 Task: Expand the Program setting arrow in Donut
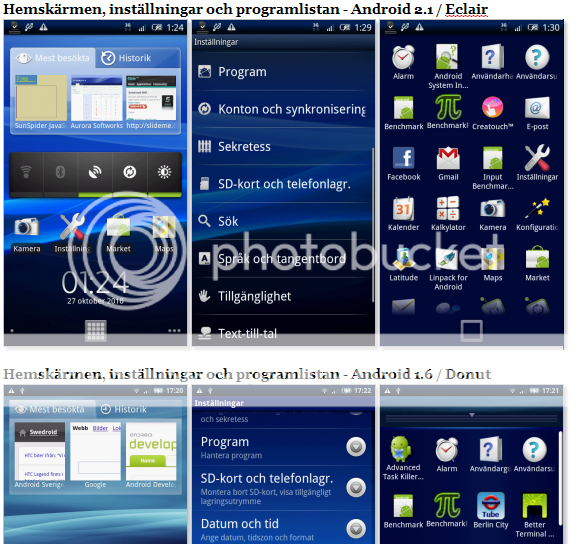[x=356, y=447]
